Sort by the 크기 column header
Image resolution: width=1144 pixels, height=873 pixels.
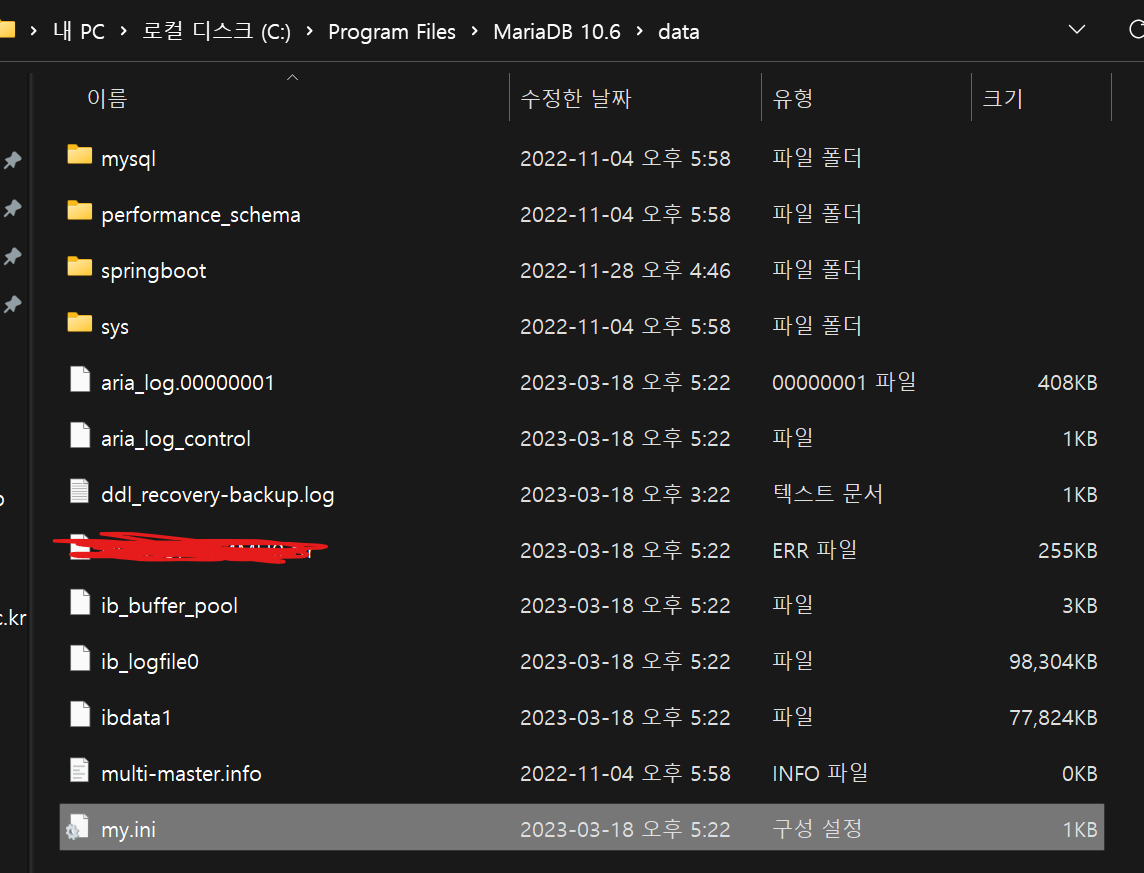pyautogui.click(x=1002, y=98)
